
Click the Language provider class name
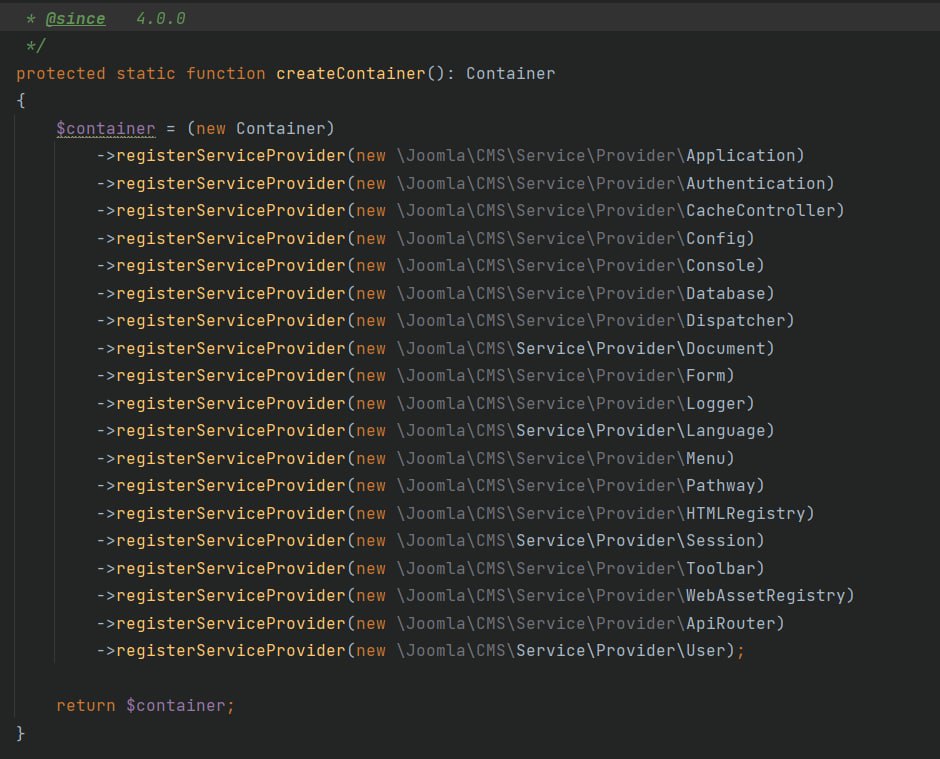click(725, 431)
